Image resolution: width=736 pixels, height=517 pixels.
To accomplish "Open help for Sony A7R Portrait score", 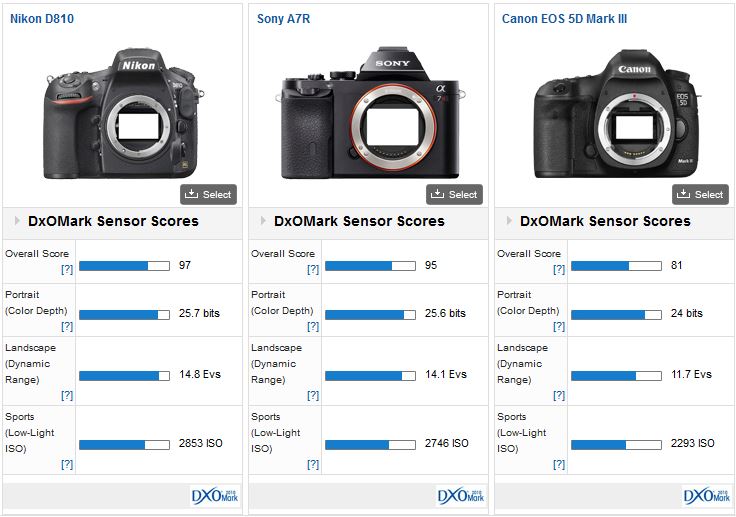I will 312,326.
